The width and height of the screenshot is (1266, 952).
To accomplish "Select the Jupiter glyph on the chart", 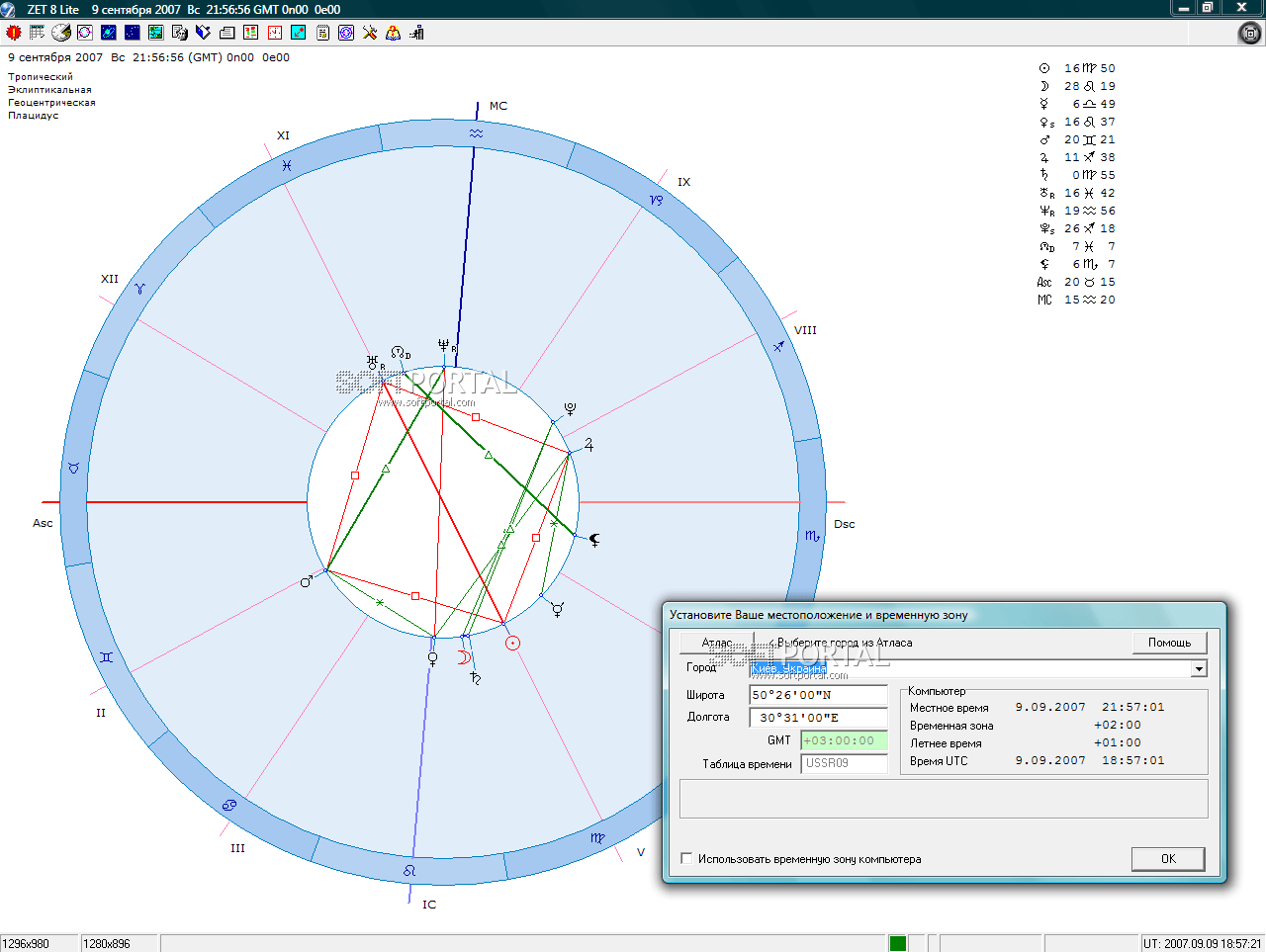I will click(x=588, y=445).
